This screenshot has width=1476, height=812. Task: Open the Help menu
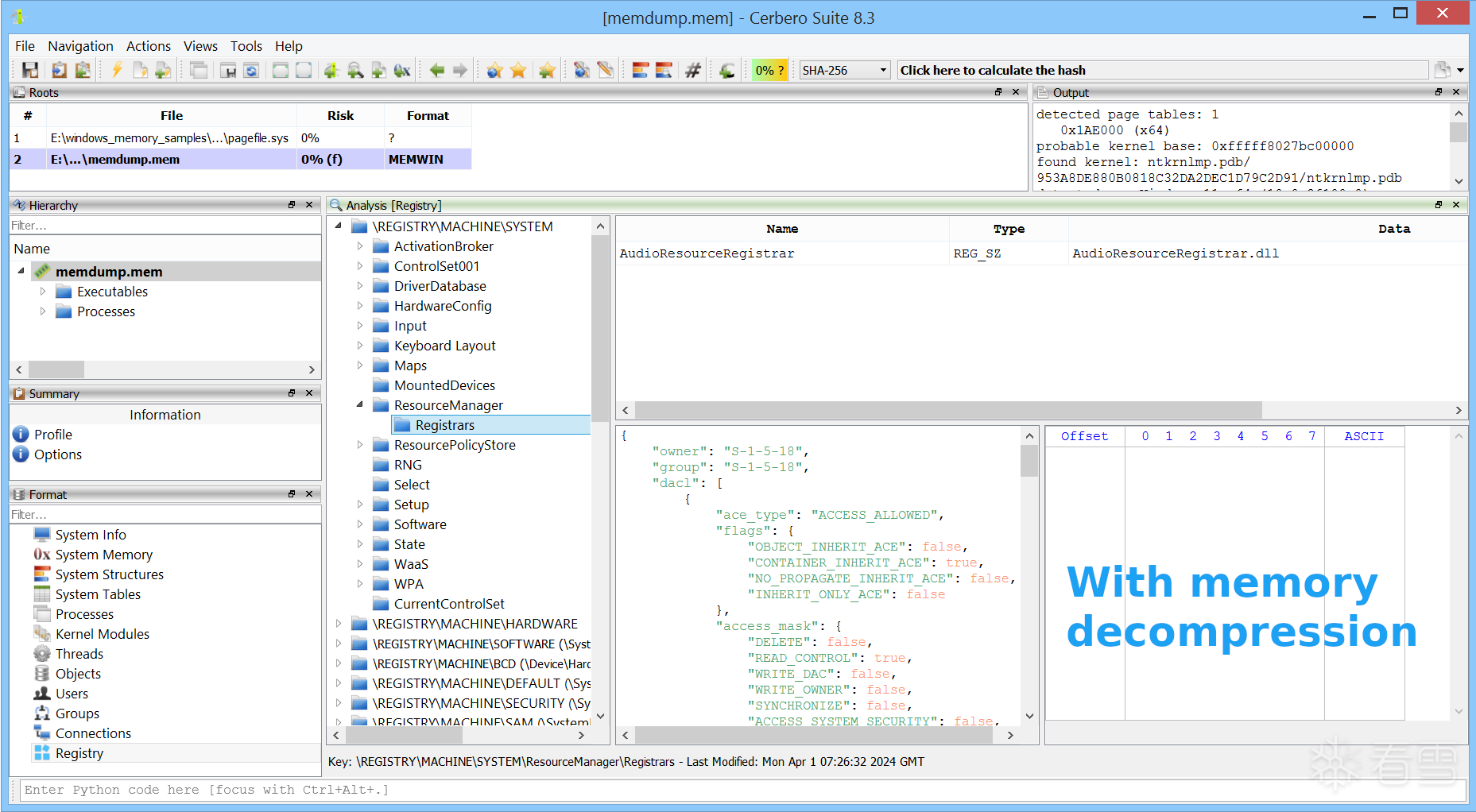(x=289, y=46)
